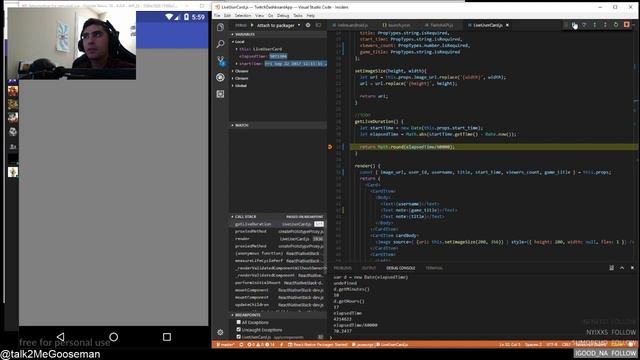Open launch.json via debug configure gear

click(308, 25)
